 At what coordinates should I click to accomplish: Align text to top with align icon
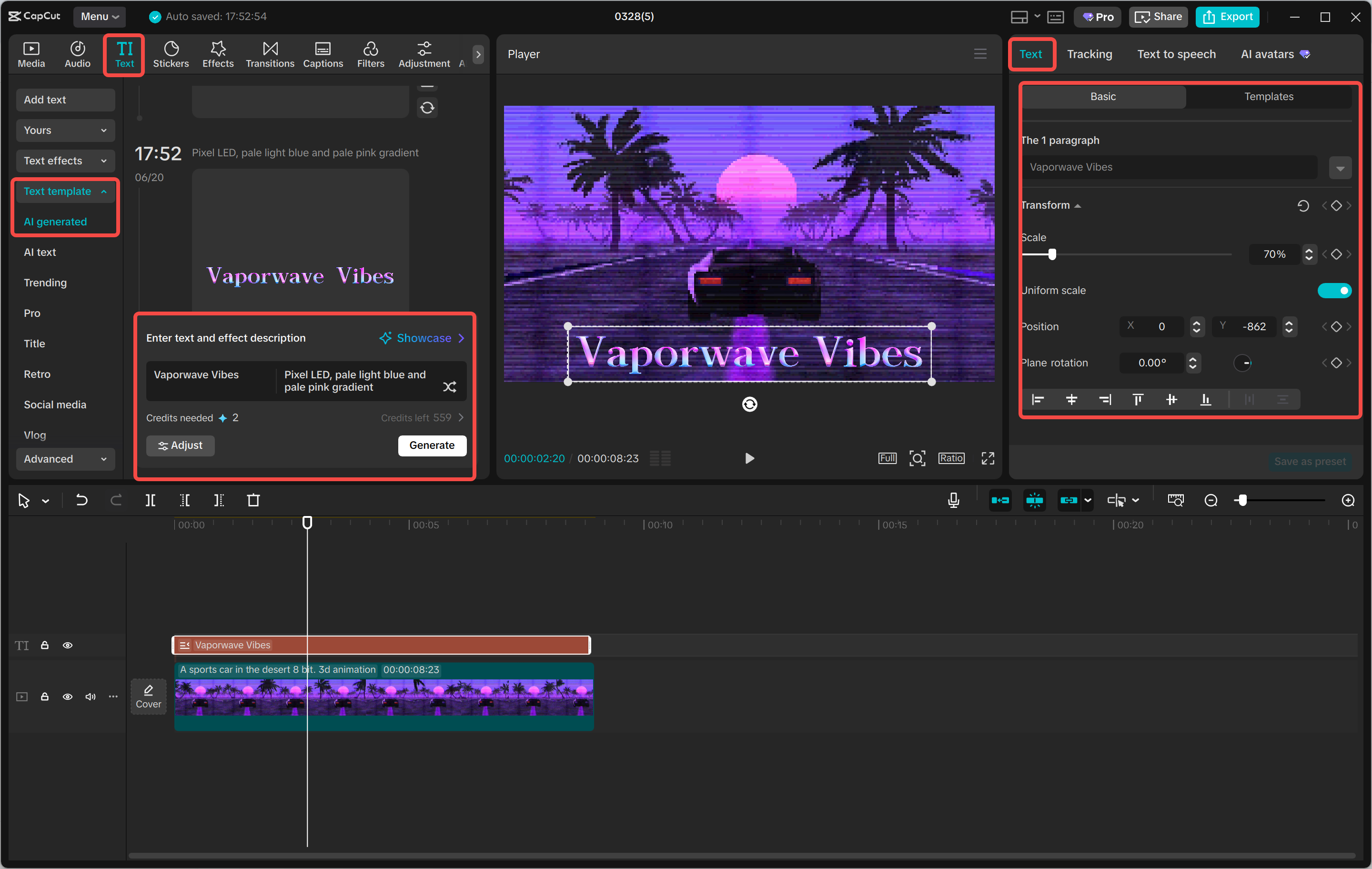(1138, 399)
